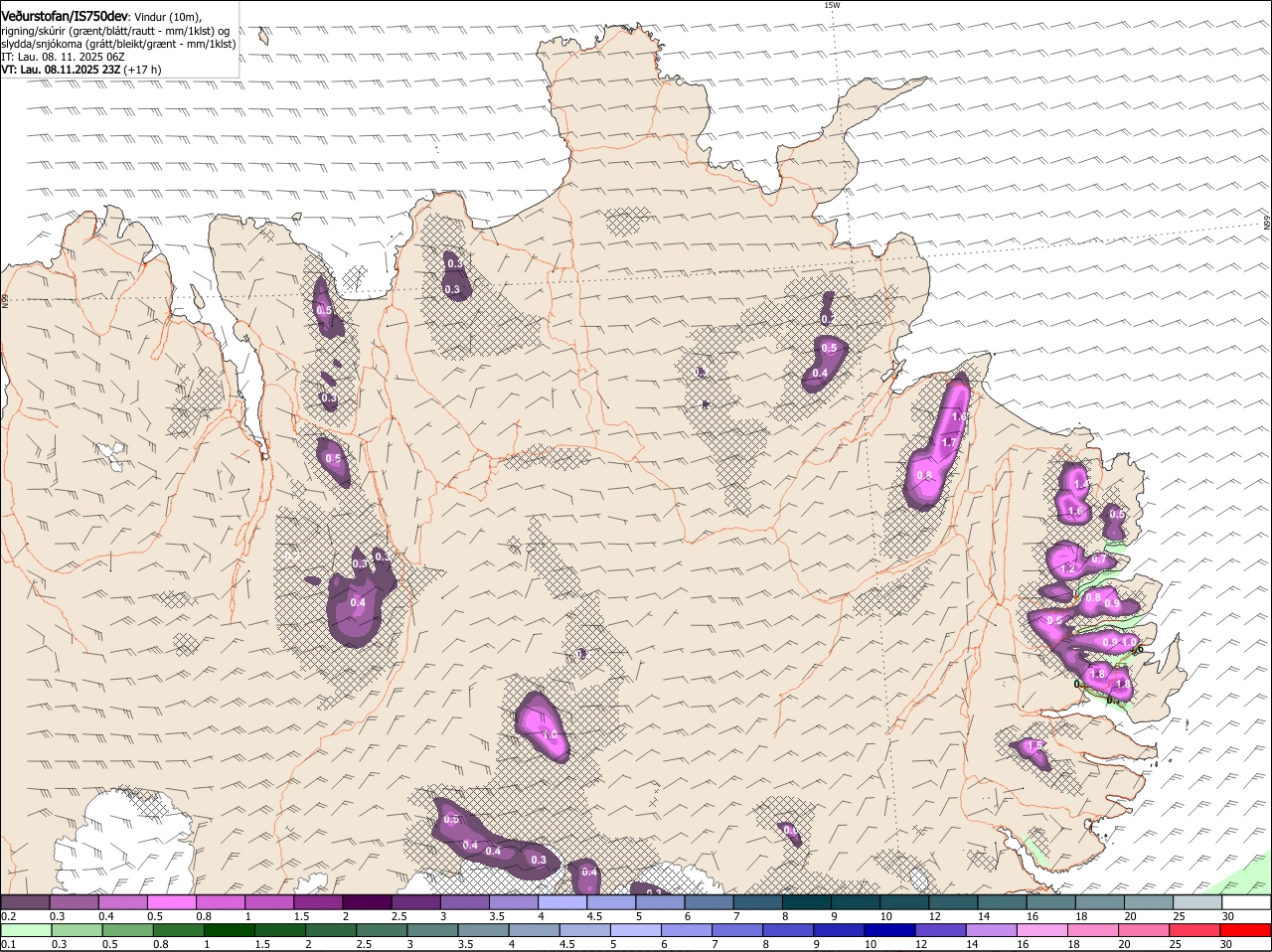Click the lavender 14 swatch on lower scale
This screenshot has width=1272, height=952.
click(992, 930)
